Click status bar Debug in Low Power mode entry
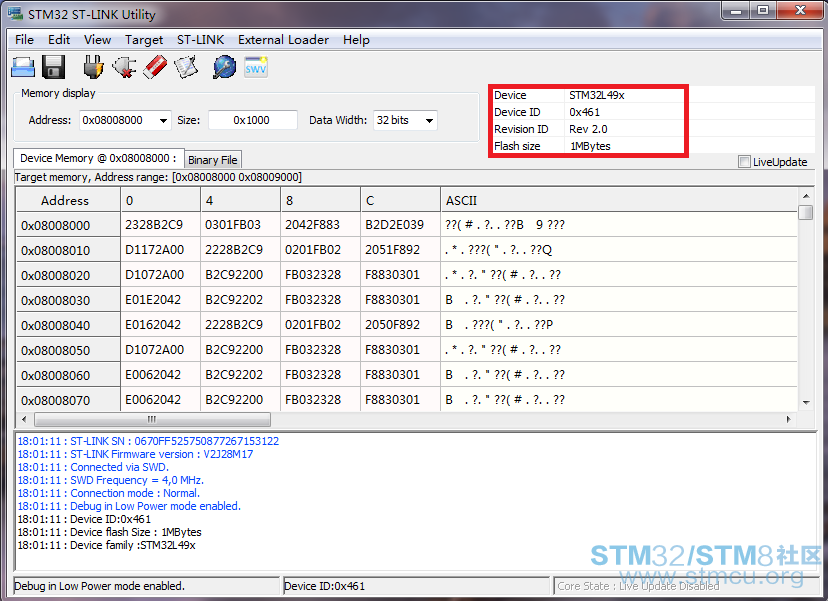Image resolution: width=828 pixels, height=601 pixels. (146, 586)
